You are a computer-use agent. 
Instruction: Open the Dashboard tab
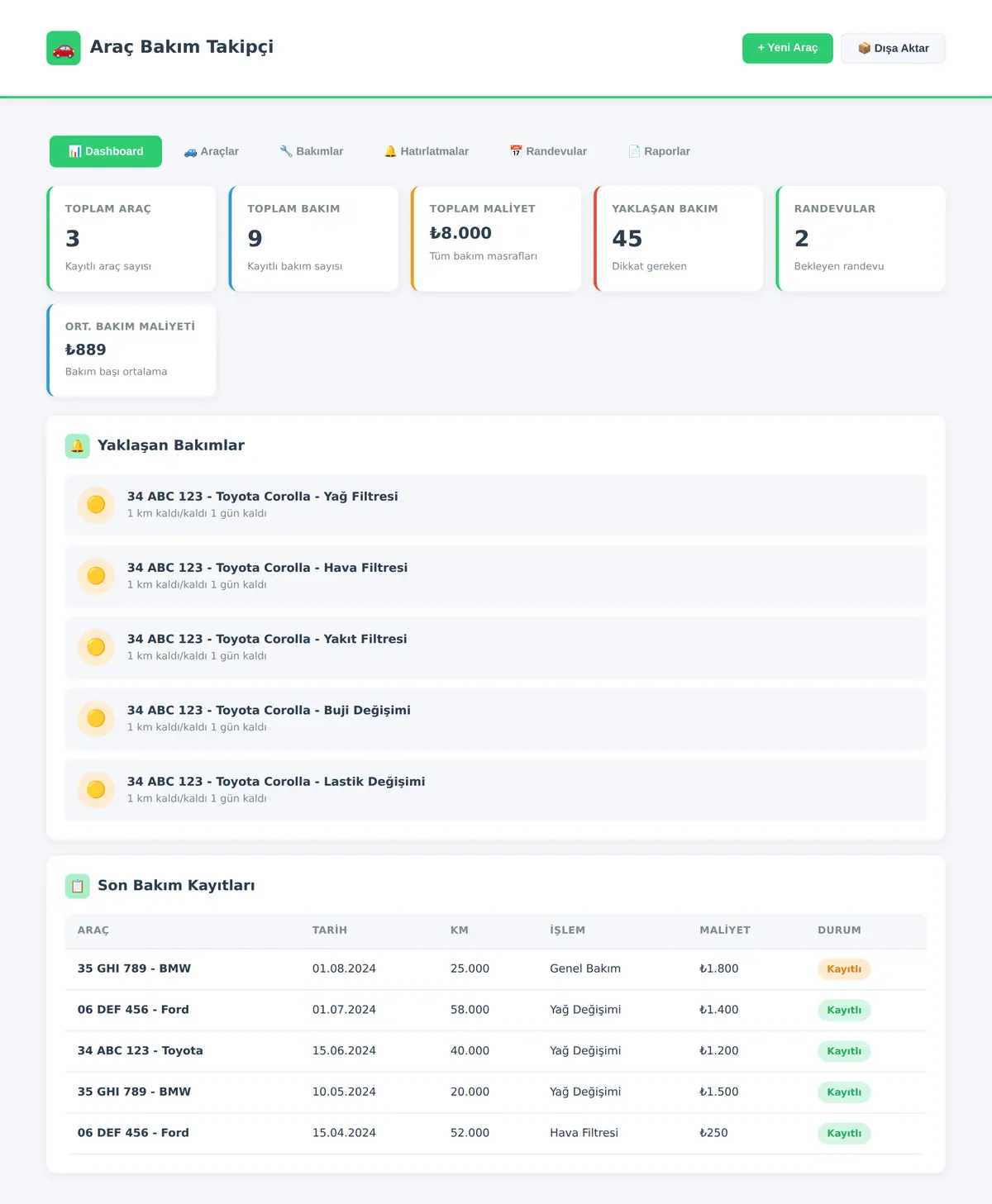coord(106,151)
